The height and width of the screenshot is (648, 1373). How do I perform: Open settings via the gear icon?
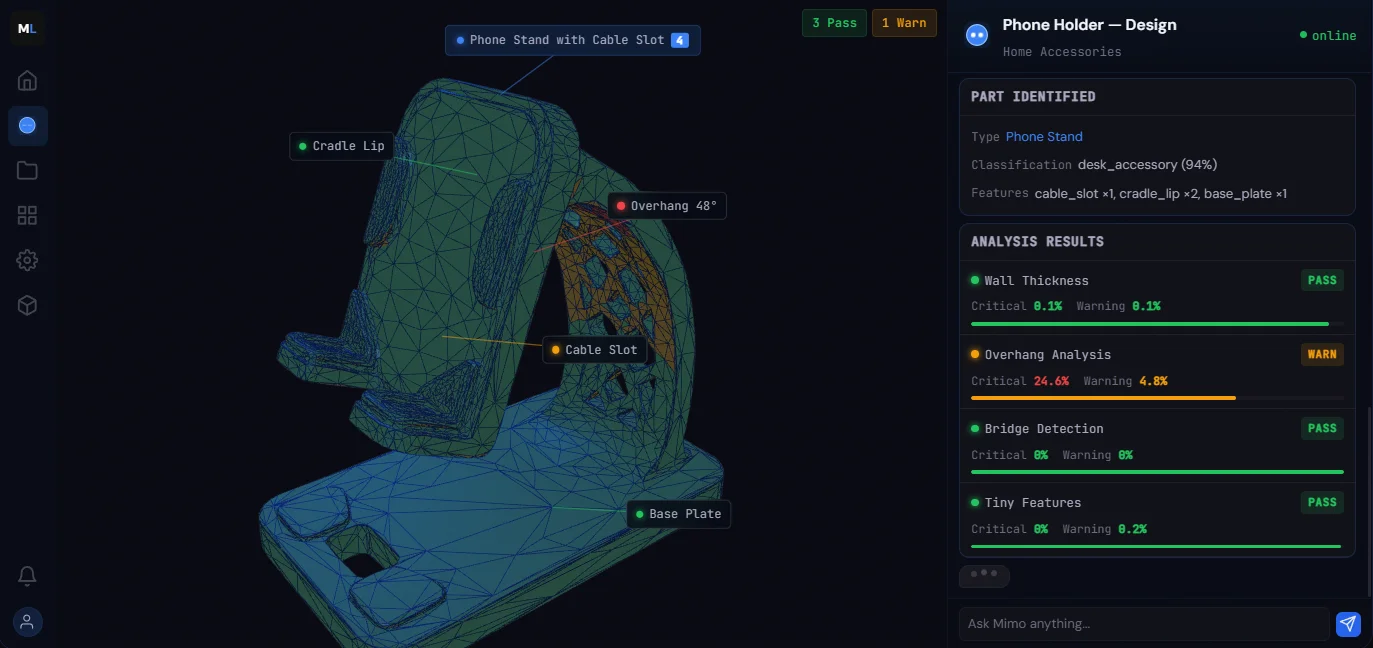click(27, 259)
